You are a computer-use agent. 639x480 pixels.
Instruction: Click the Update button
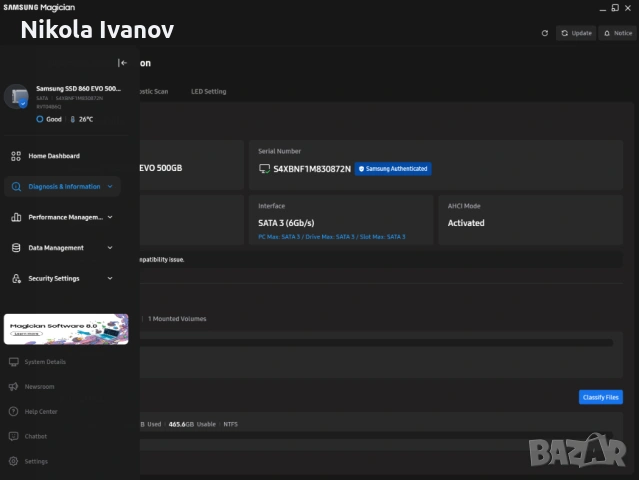pos(576,33)
